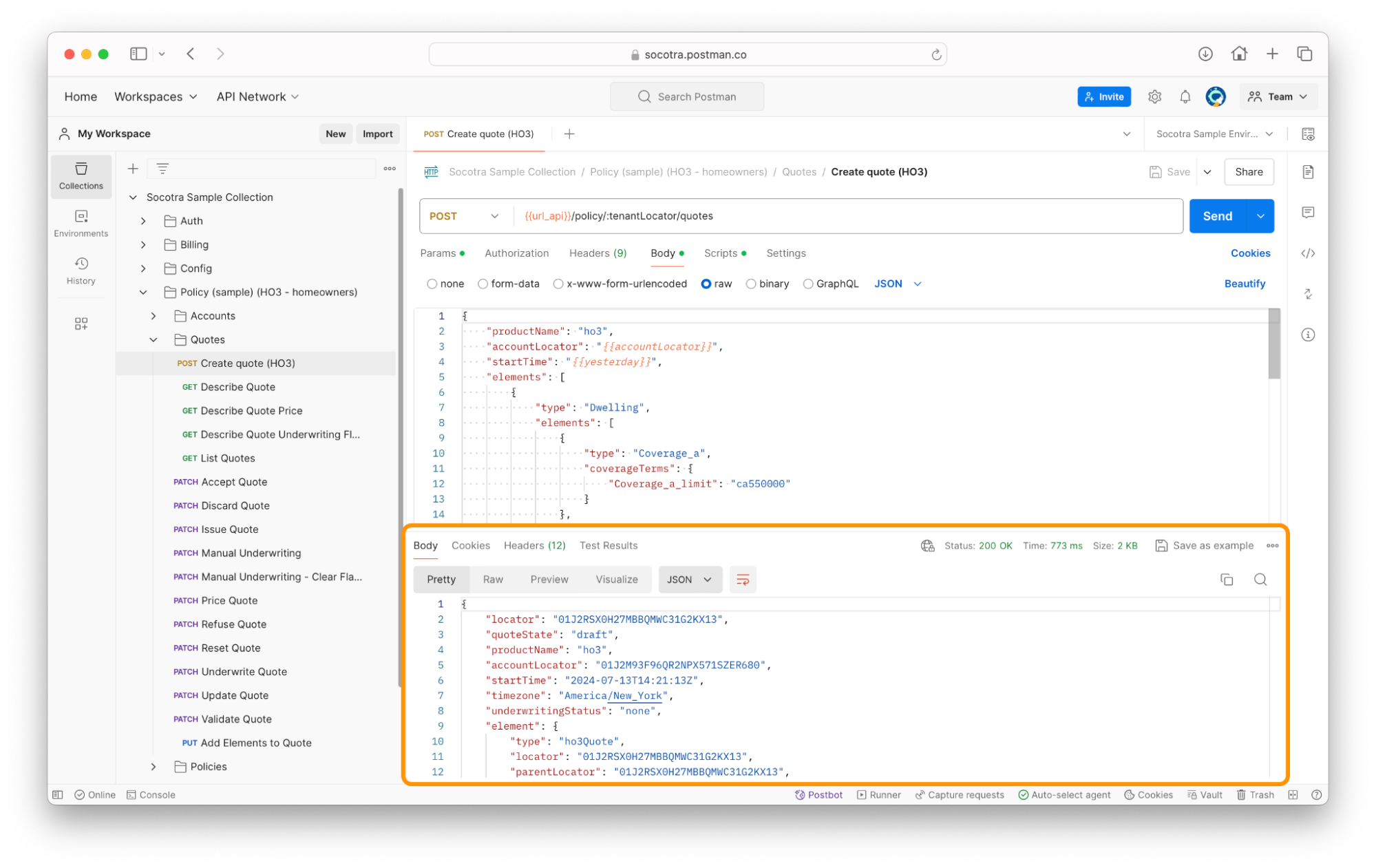Image resolution: width=1376 pixels, height=868 pixels.
Task: Open the History sidebar panel
Action: 81,271
